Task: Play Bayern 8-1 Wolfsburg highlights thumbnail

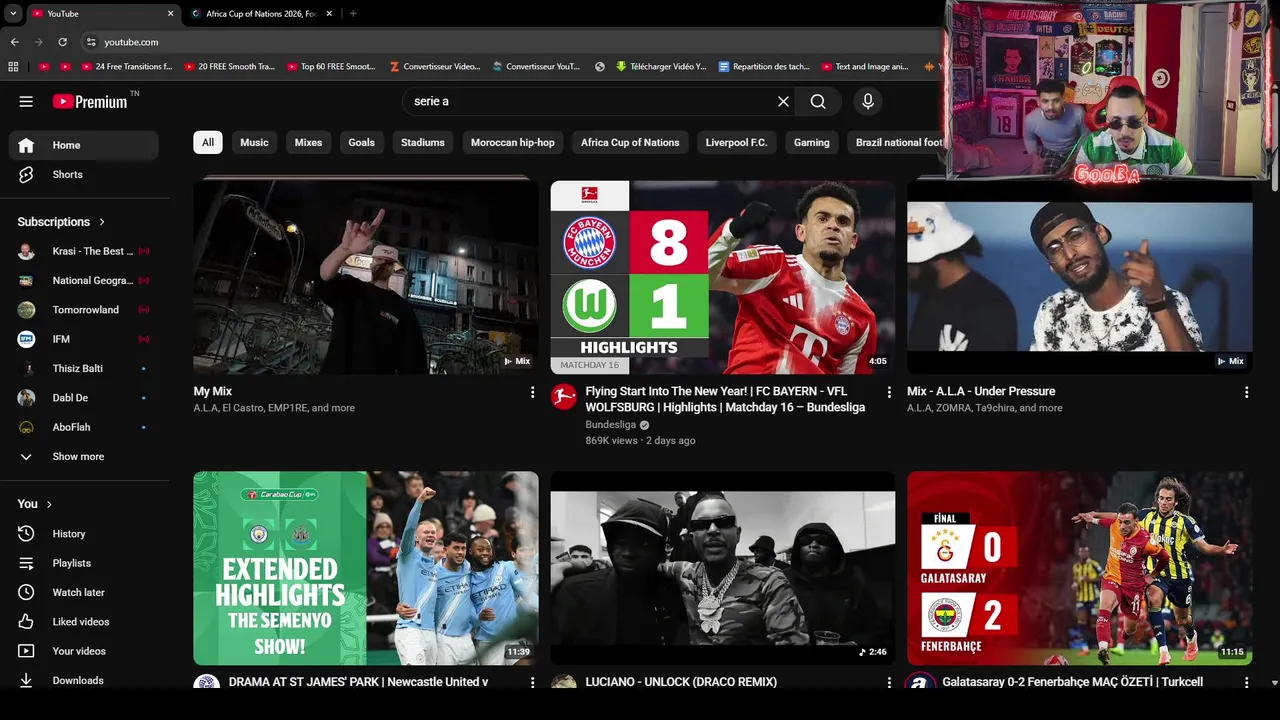Action: coord(723,277)
